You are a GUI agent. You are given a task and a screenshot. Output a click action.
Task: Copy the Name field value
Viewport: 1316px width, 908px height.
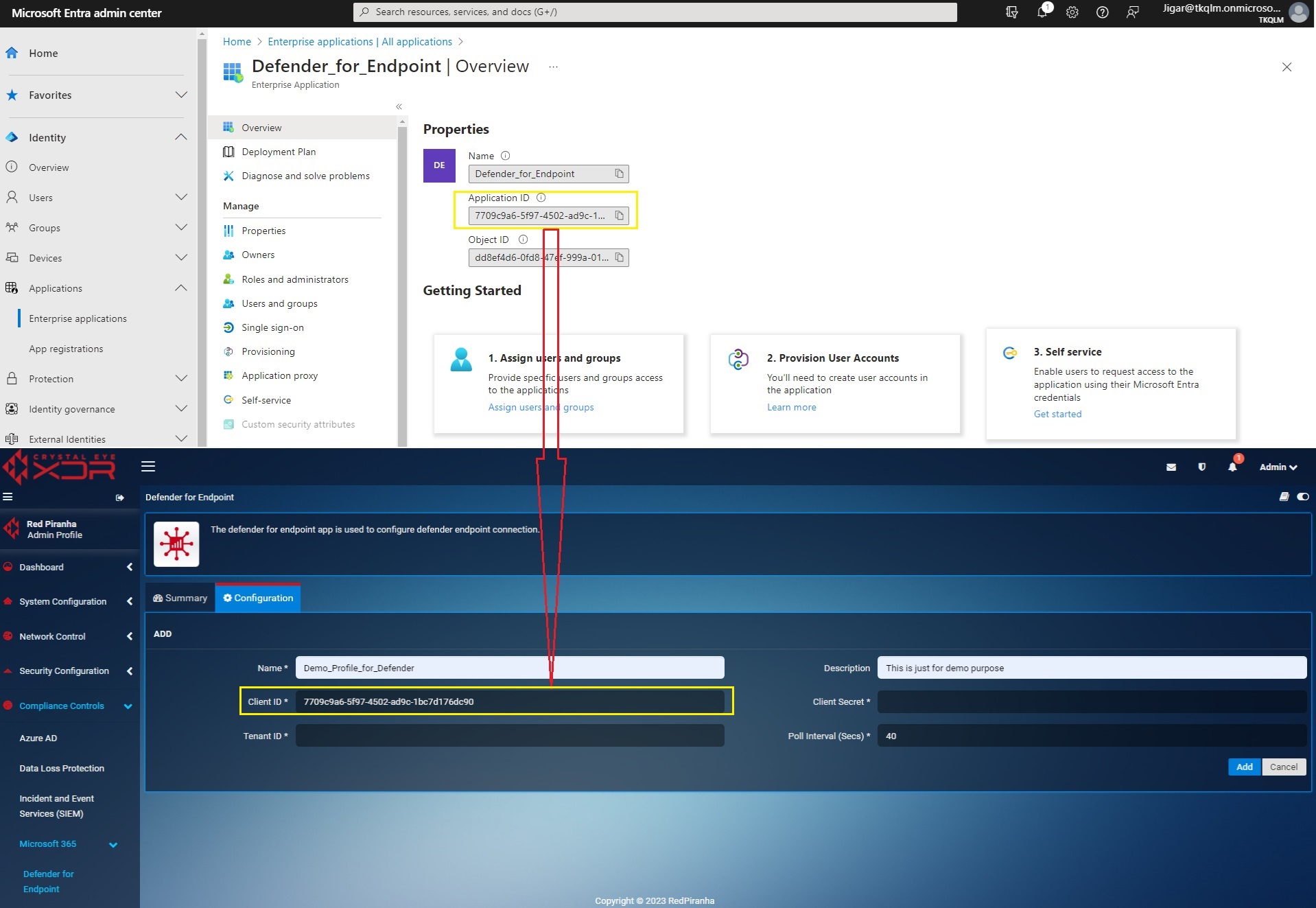[619, 174]
